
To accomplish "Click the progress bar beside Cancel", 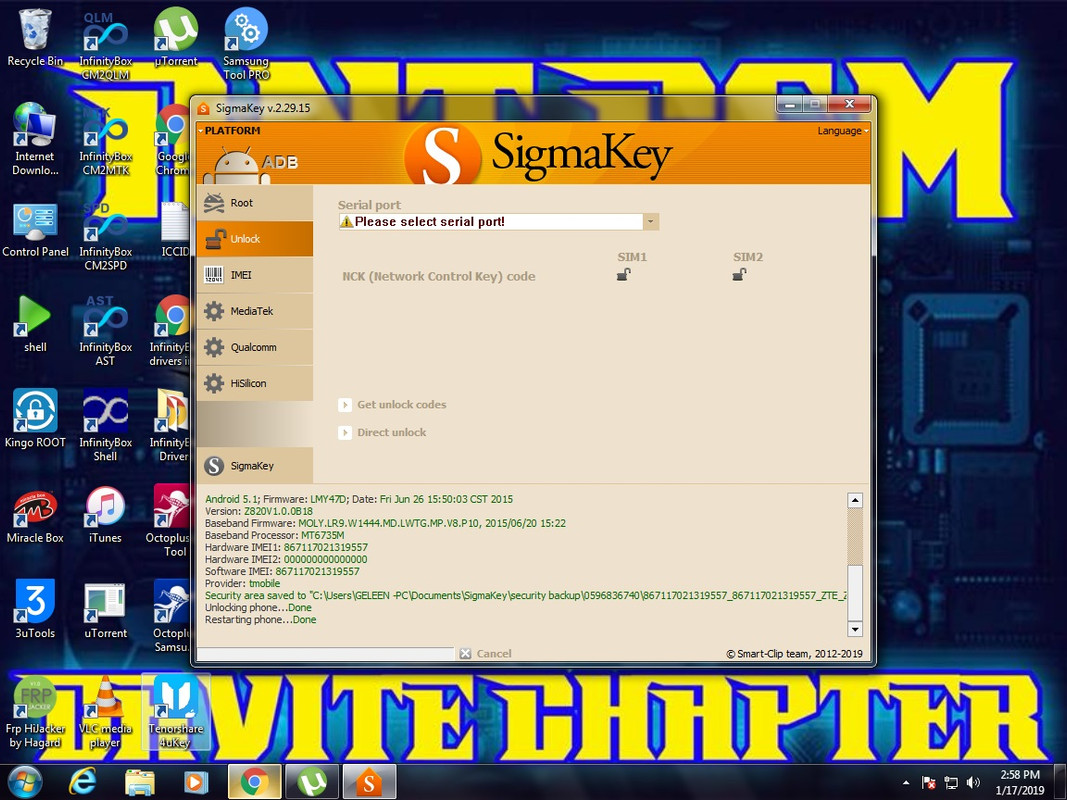I will [x=325, y=654].
